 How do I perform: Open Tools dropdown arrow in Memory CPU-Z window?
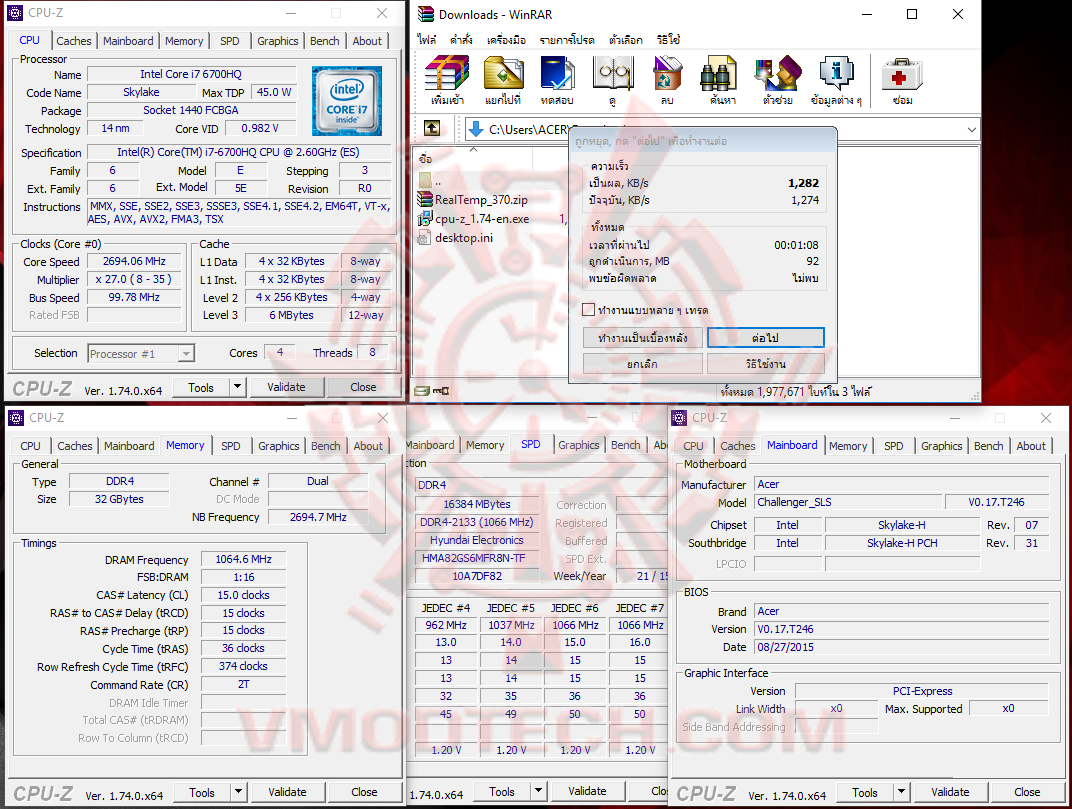click(x=238, y=792)
